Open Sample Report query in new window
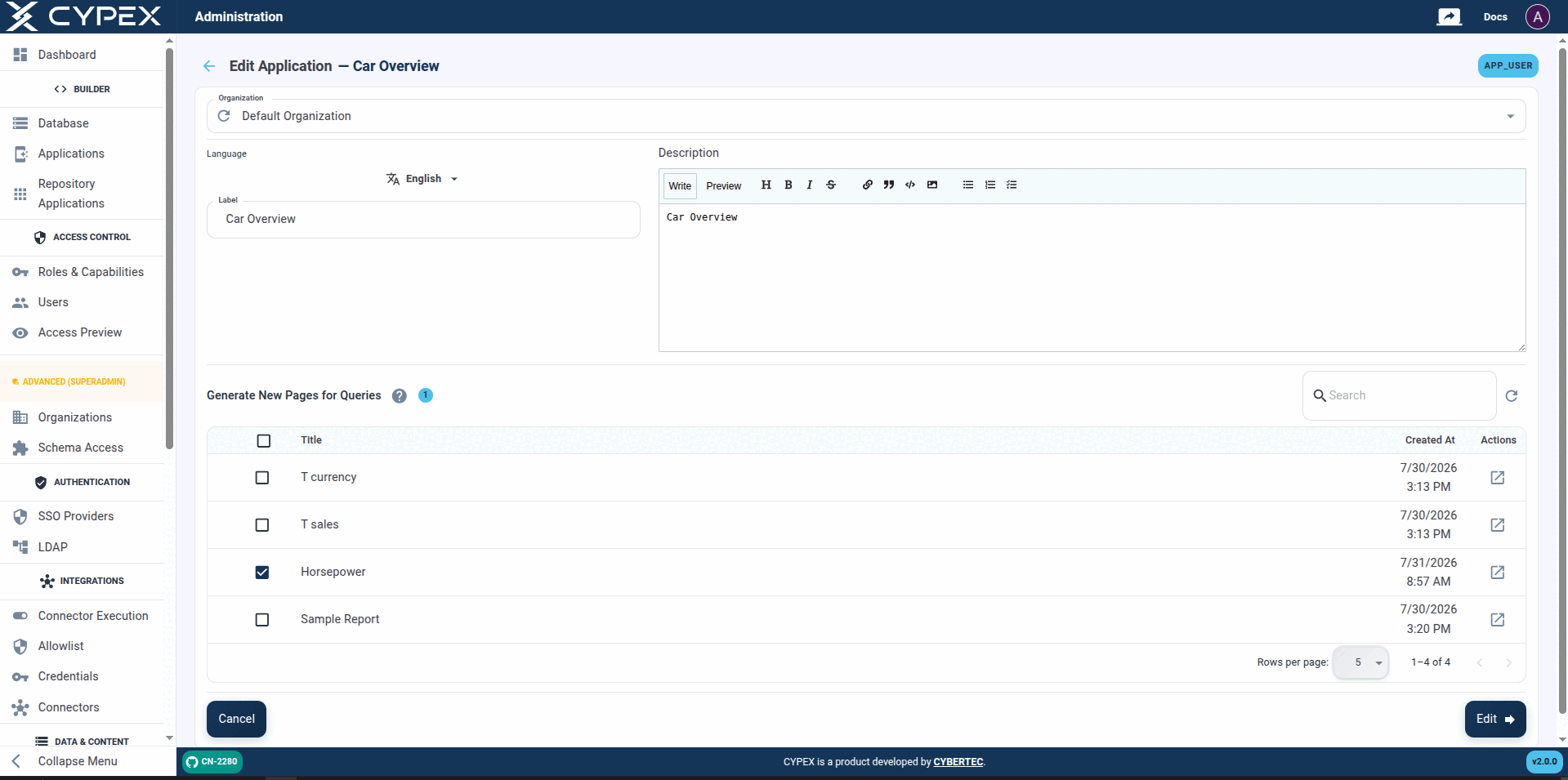The height and width of the screenshot is (780, 1568). click(x=1497, y=619)
